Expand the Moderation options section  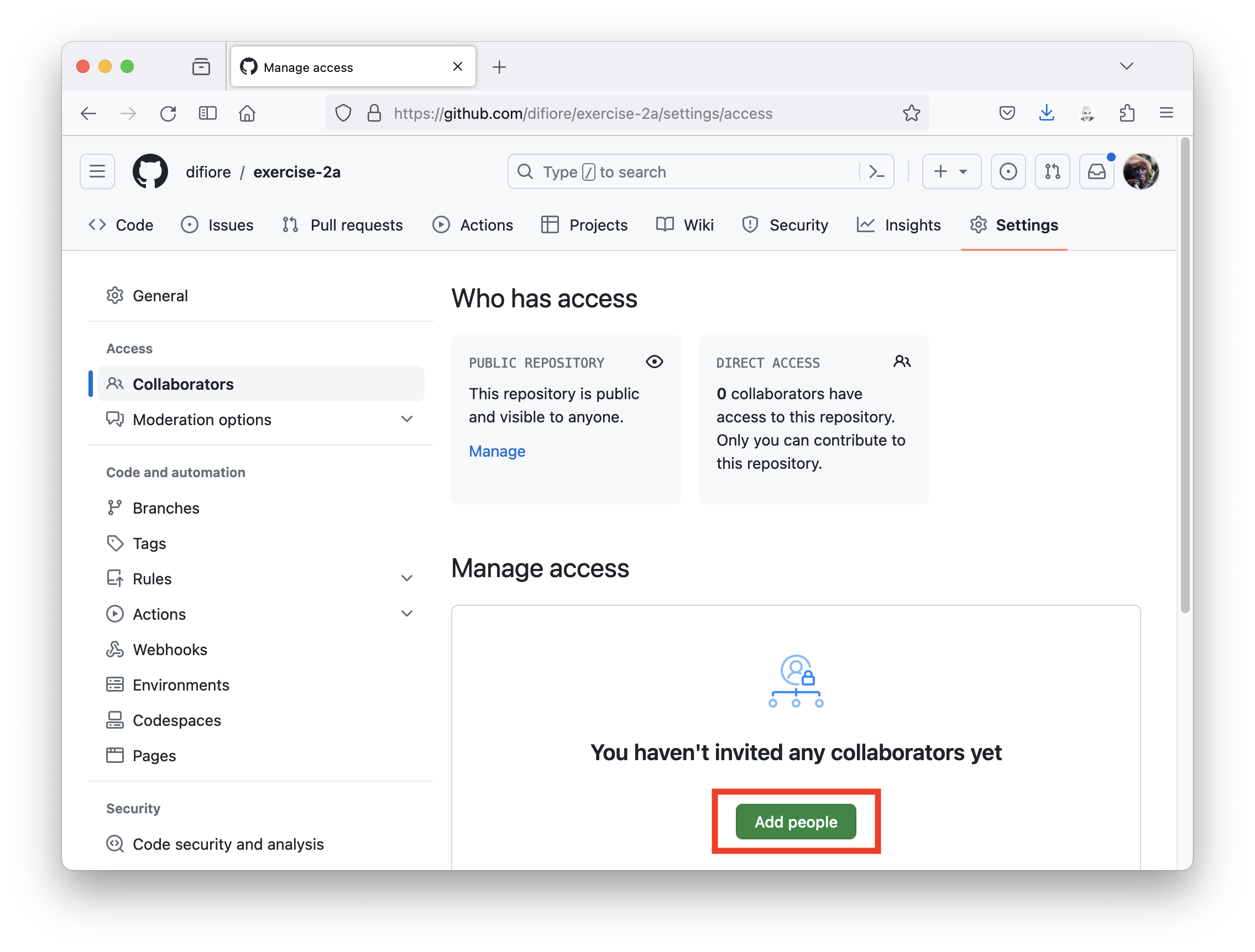click(x=406, y=419)
